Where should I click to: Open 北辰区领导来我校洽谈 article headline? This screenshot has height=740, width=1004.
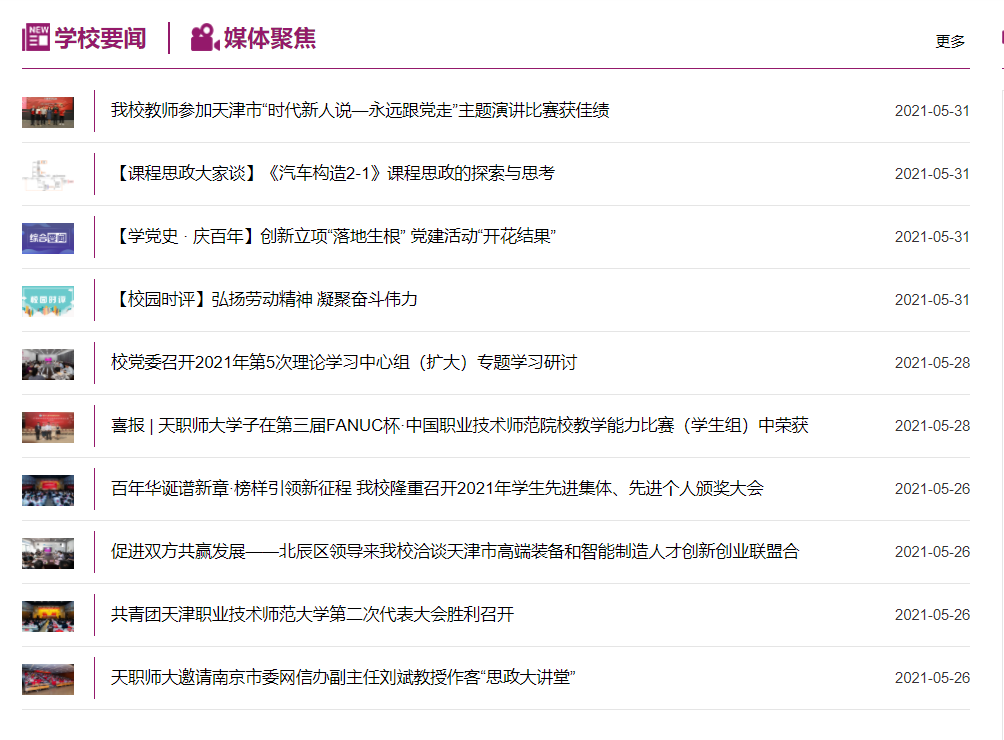(x=455, y=552)
